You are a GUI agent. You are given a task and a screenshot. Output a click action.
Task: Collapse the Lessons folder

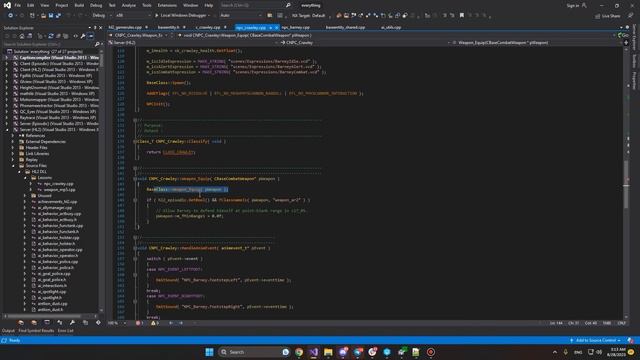pyautogui.click(x=25, y=178)
